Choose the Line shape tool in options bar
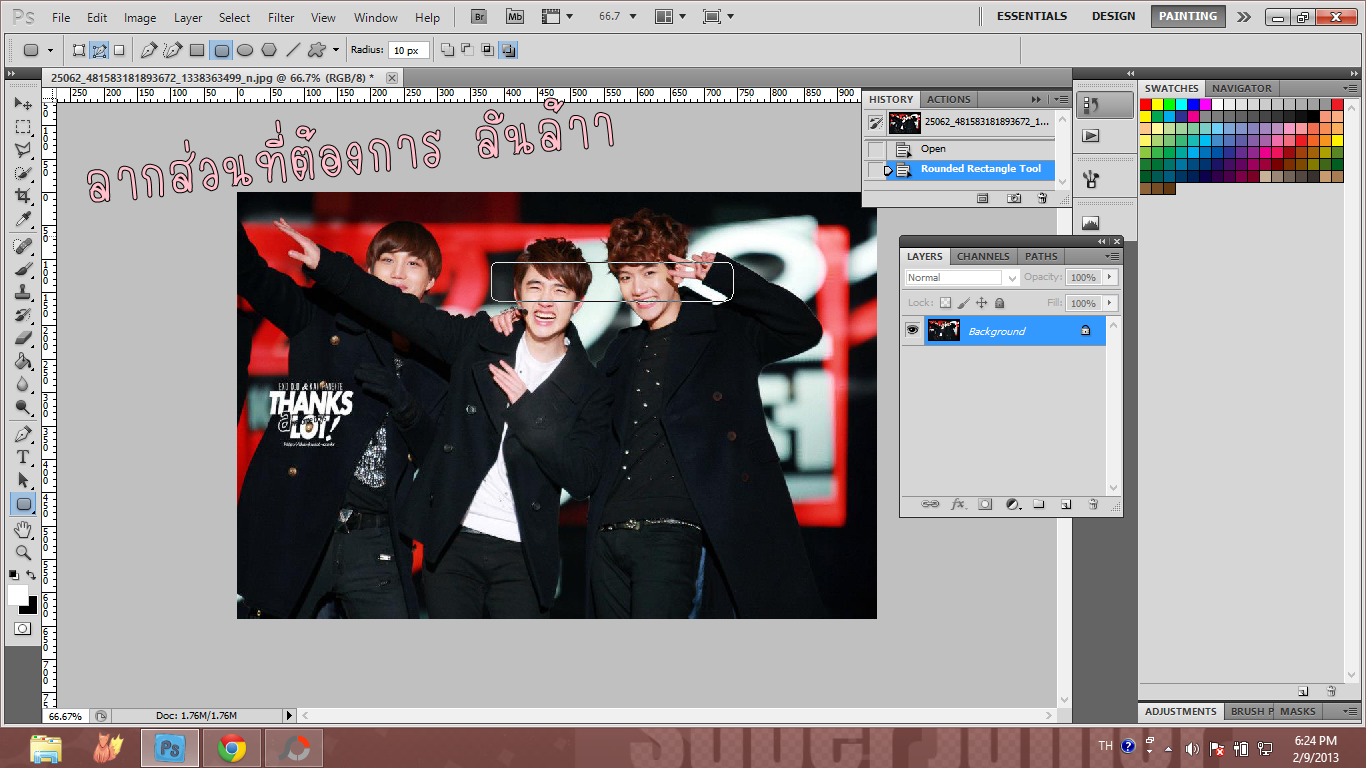Image resolution: width=1366 pixels, height=768 pixels. pos(293,50)
